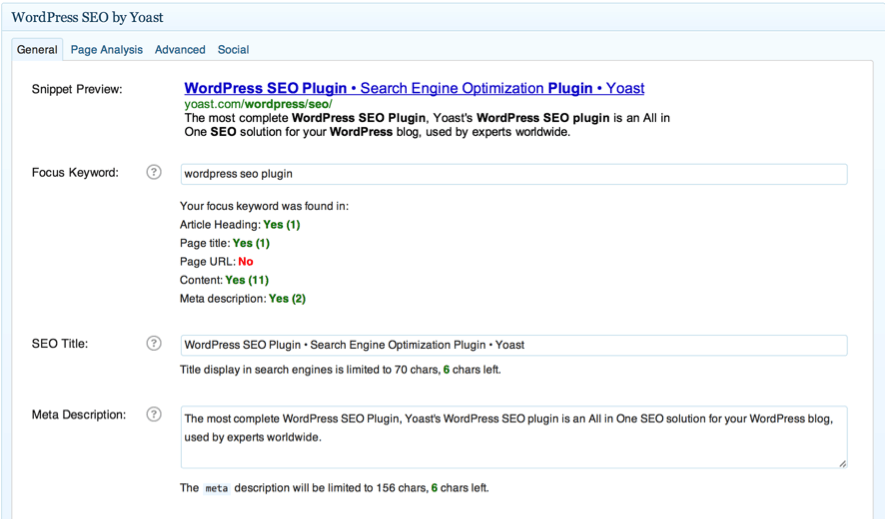Click the WordPress SEO by Yoast panel header
886x520 pixels.
(x=88, y=17)
